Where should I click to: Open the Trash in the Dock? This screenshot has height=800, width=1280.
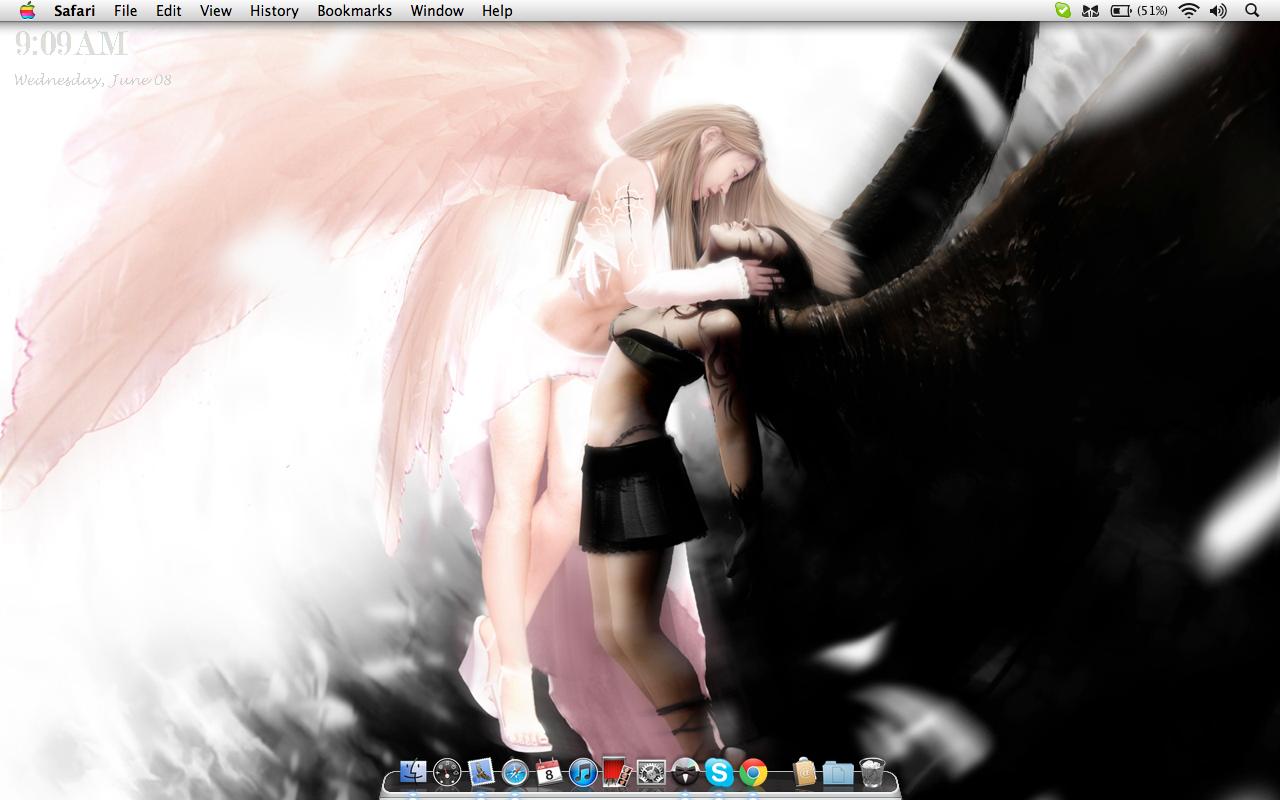872,772
